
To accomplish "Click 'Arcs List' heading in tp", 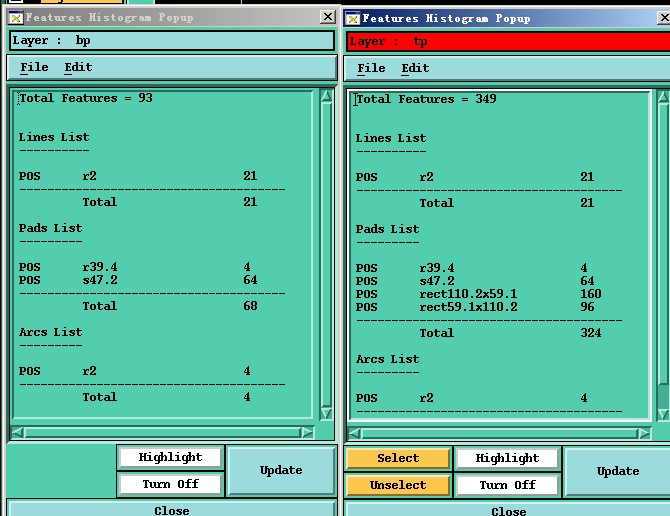I will tap(387, 359).
